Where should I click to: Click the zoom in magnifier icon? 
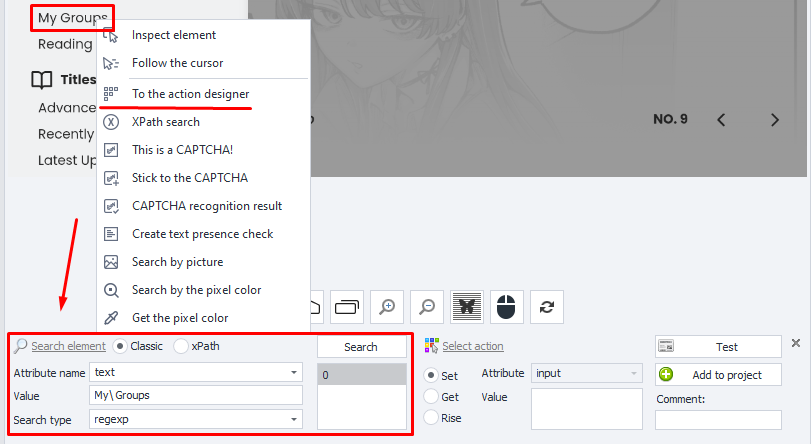[x=387, y=307]
